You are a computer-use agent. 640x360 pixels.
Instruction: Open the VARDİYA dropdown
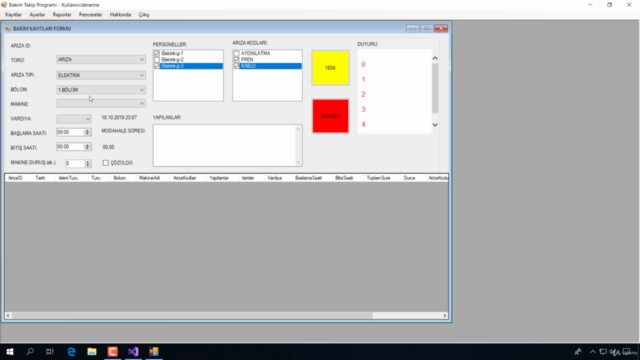point(87,119)
